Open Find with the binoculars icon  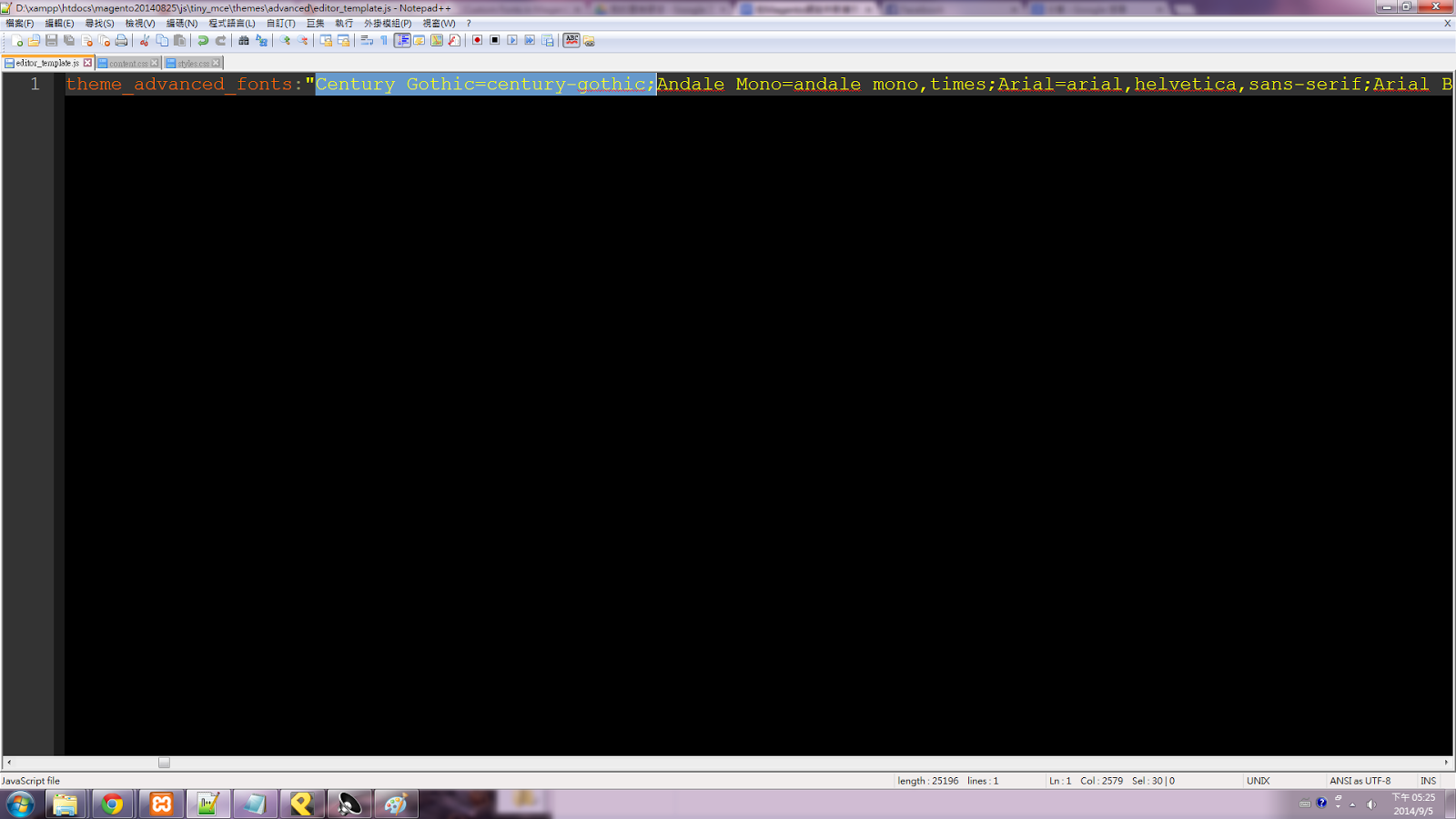click(244, 41)
